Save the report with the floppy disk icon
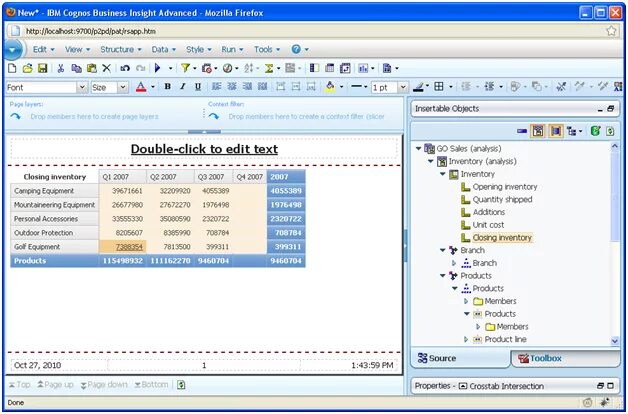The image size is (628, 414). [42, 68]
